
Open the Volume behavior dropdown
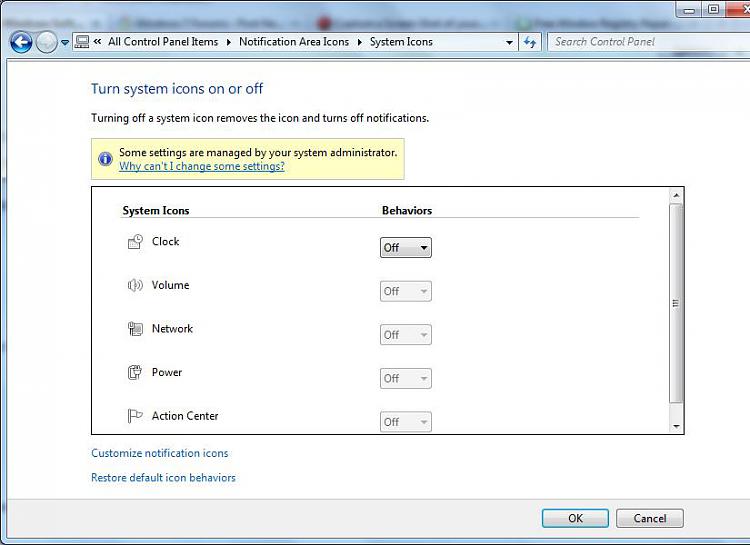point(406,291)
